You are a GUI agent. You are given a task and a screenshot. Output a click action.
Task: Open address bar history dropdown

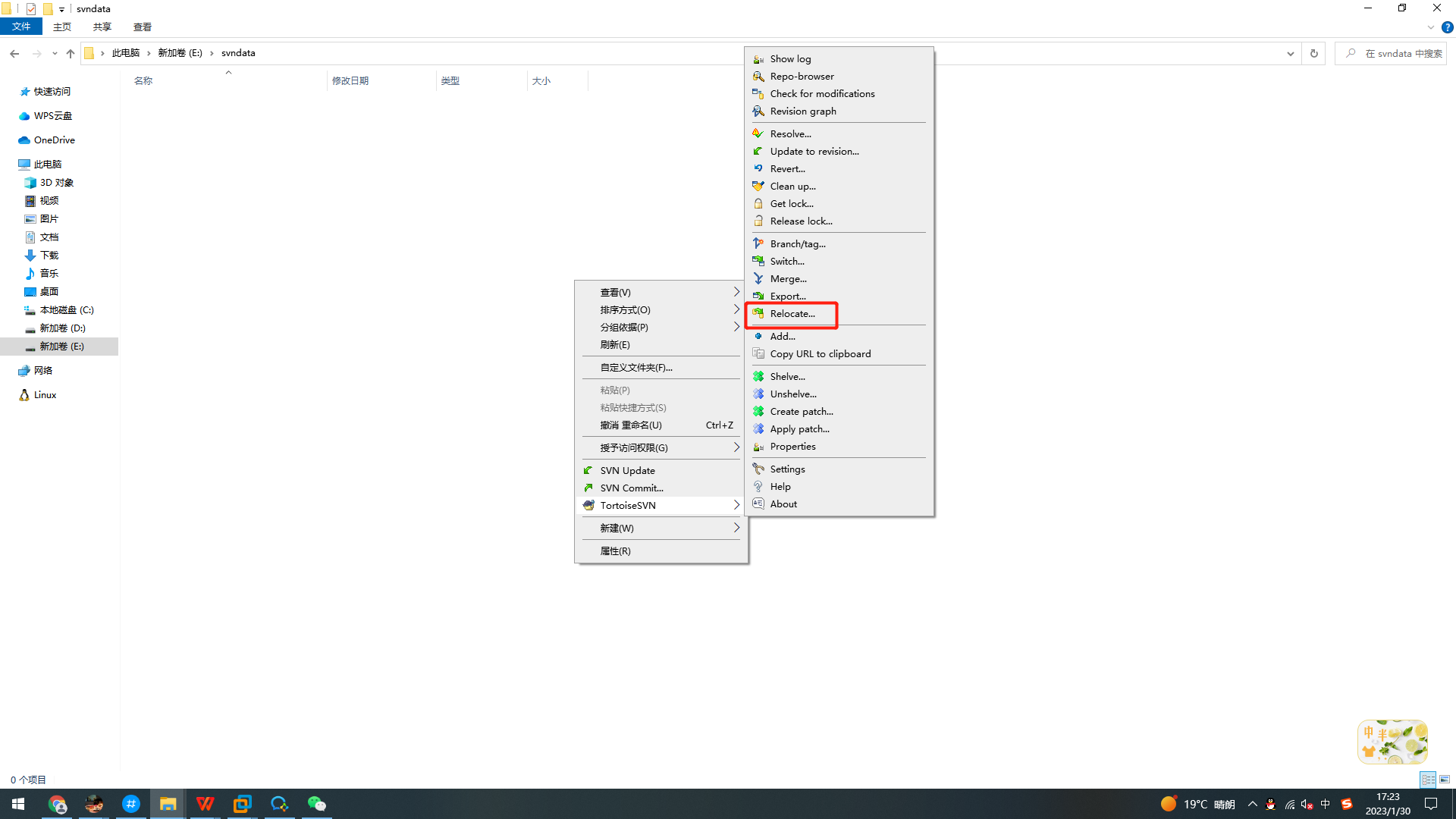pyautogui.click(x=1290, y=54)
